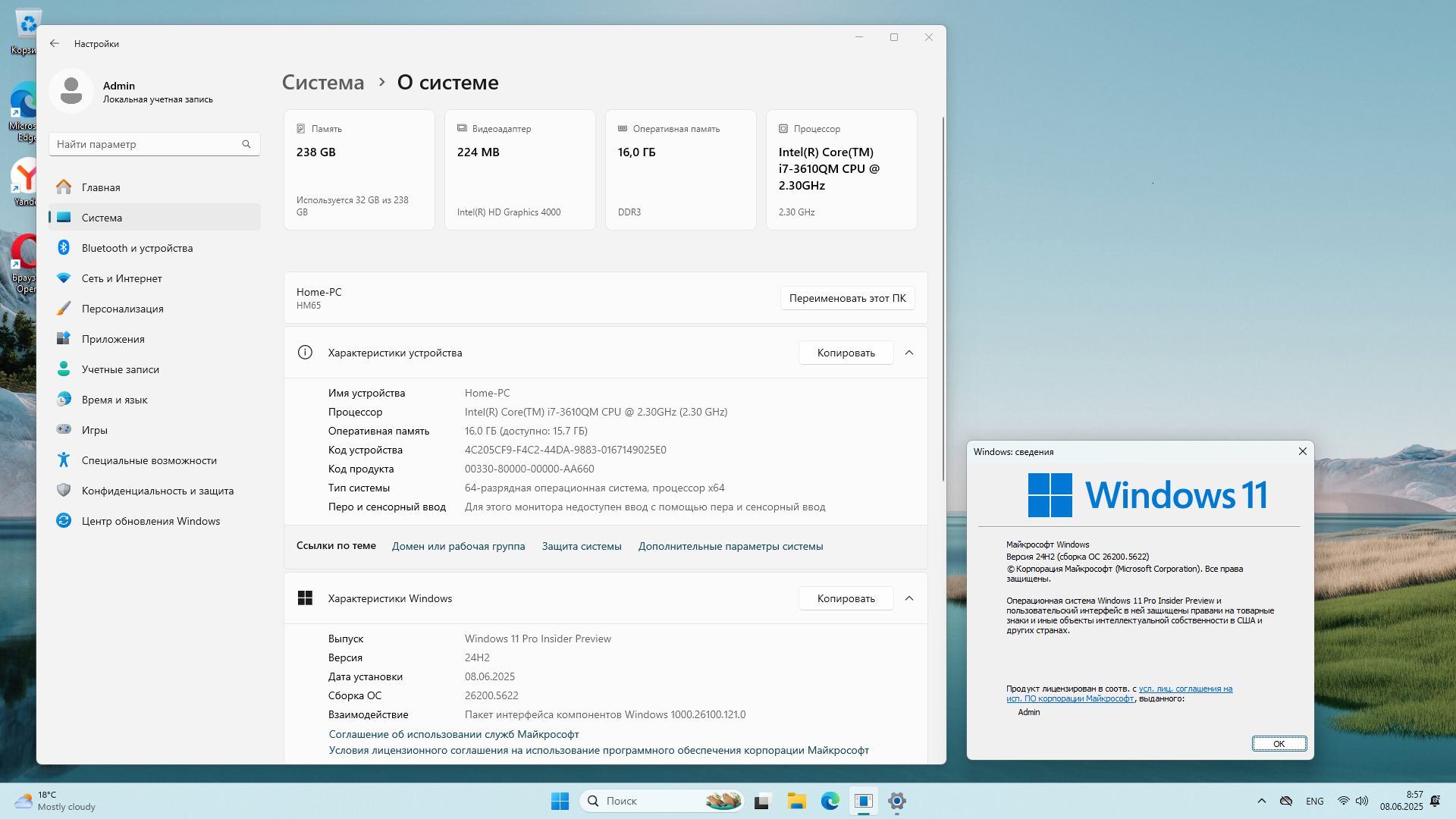Click the search magnifier in Settings search box
This screenshot has height=819, width=1456.
246,144
